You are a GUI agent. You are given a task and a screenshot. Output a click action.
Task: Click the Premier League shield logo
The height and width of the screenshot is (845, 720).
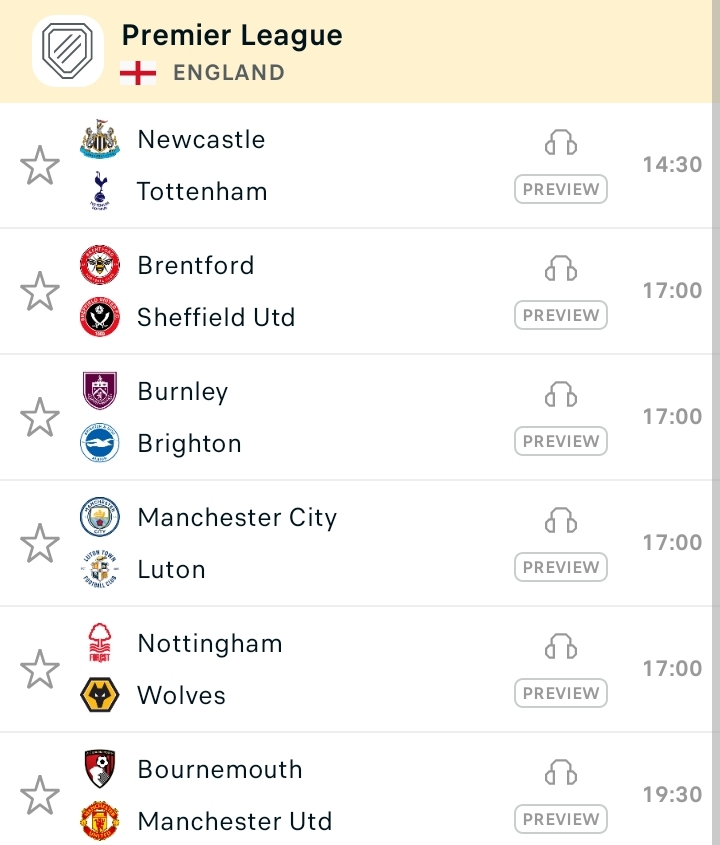tap(67, 51)
